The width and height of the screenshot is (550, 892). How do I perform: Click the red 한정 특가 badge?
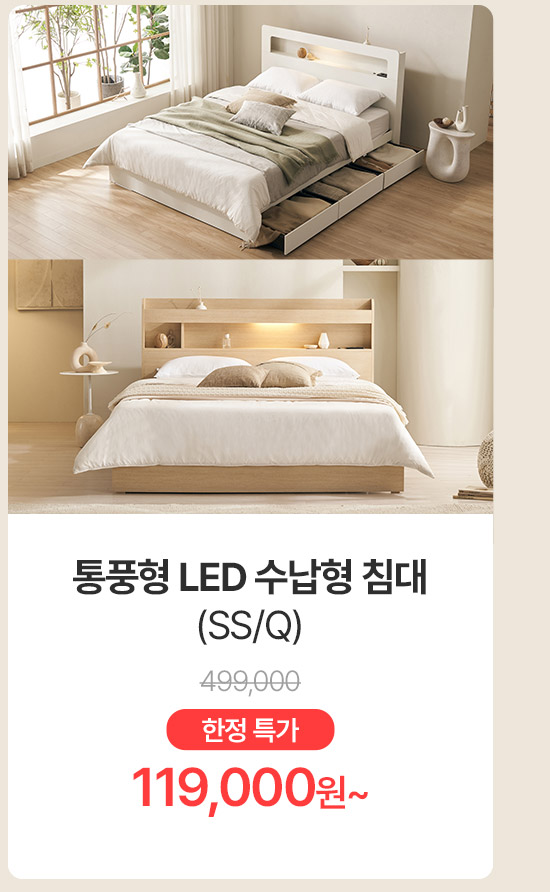coord(250,730)
